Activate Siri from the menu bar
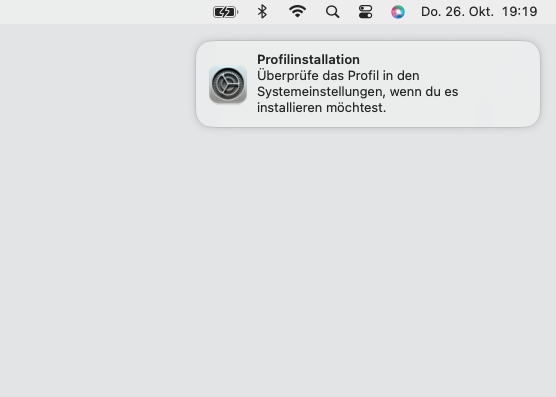The height and width of the screenshot is (397, 556). click(398, 12)
